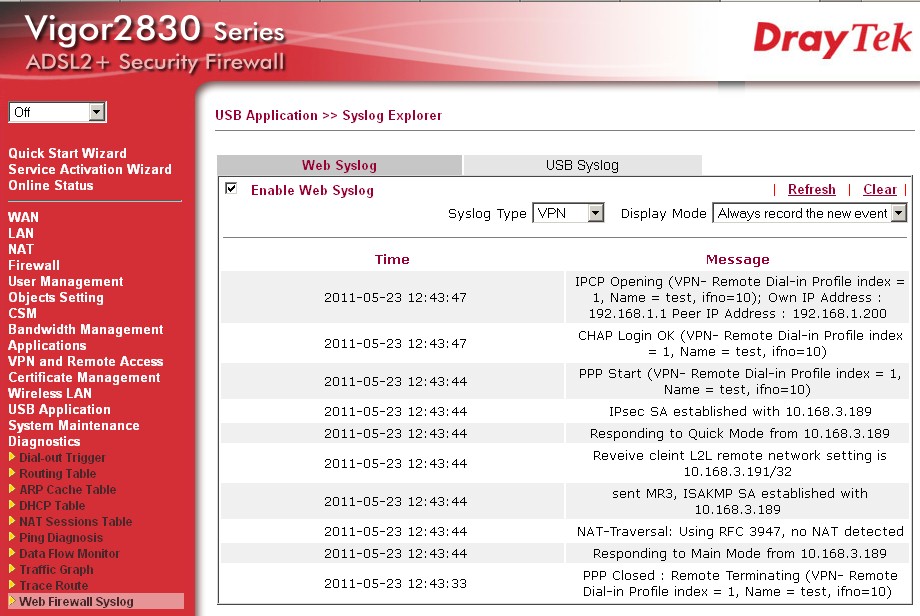Click arrow icon beside Ping Diagnosis
This screenshot has height=616, width=920.
click(x=12, y=537)
